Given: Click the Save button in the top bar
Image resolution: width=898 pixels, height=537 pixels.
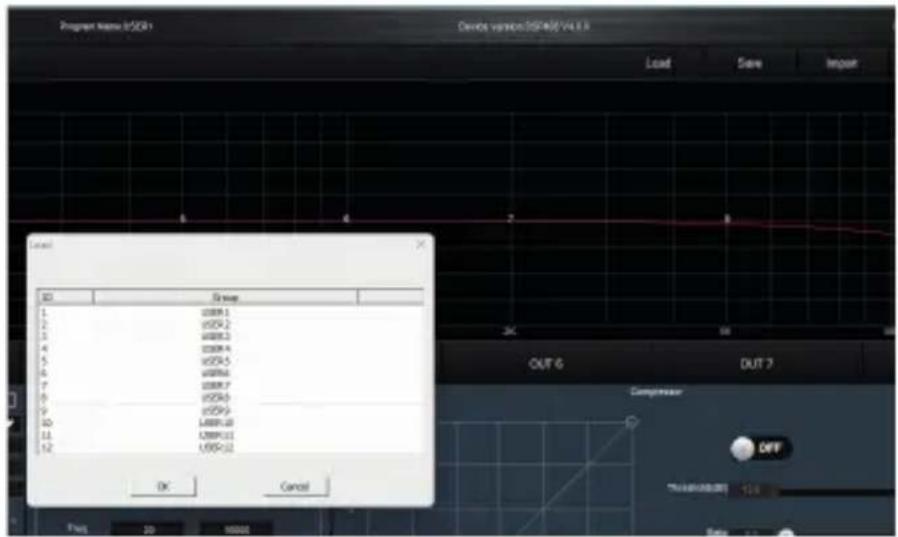Looking at the screenshot, I should click(x=749, y=64).
